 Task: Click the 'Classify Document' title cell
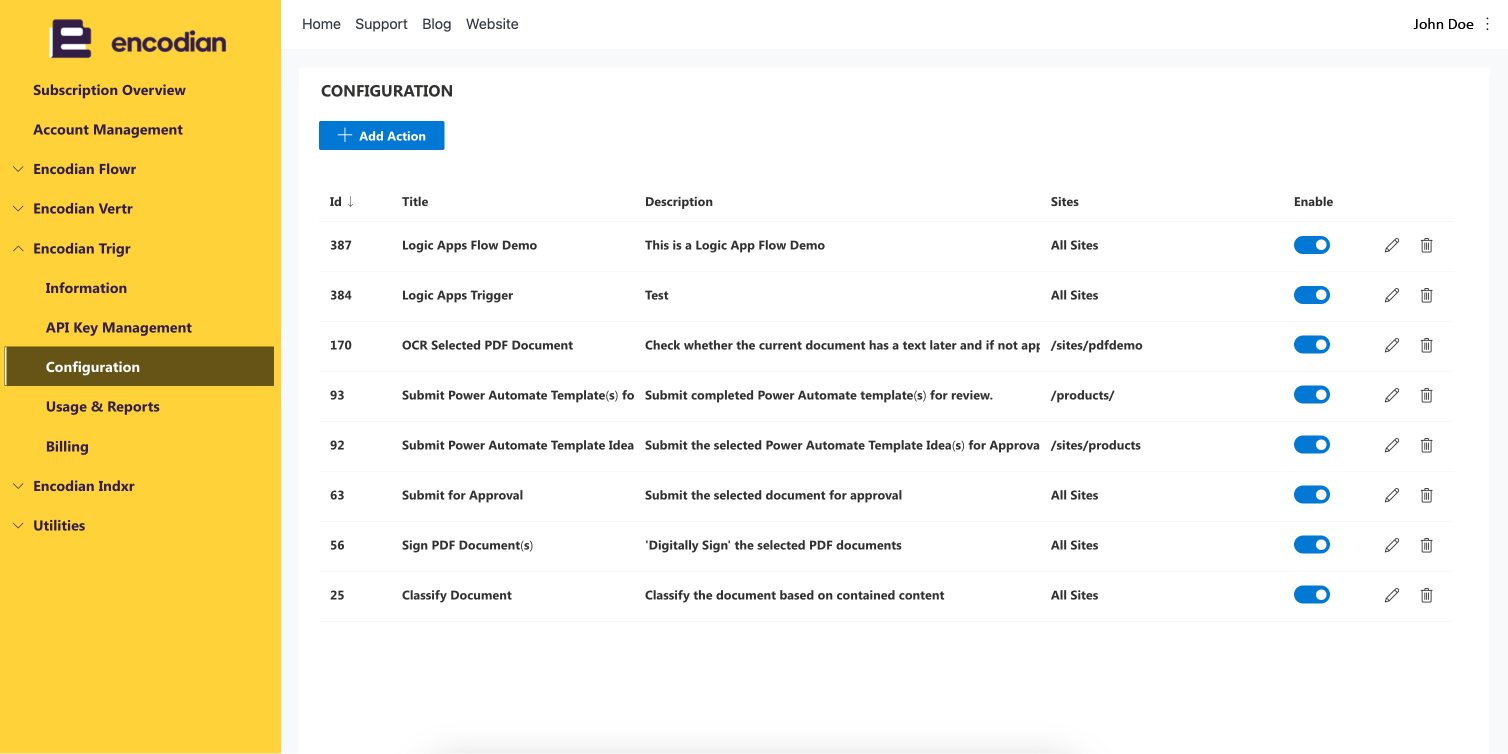tap(457, 595)
